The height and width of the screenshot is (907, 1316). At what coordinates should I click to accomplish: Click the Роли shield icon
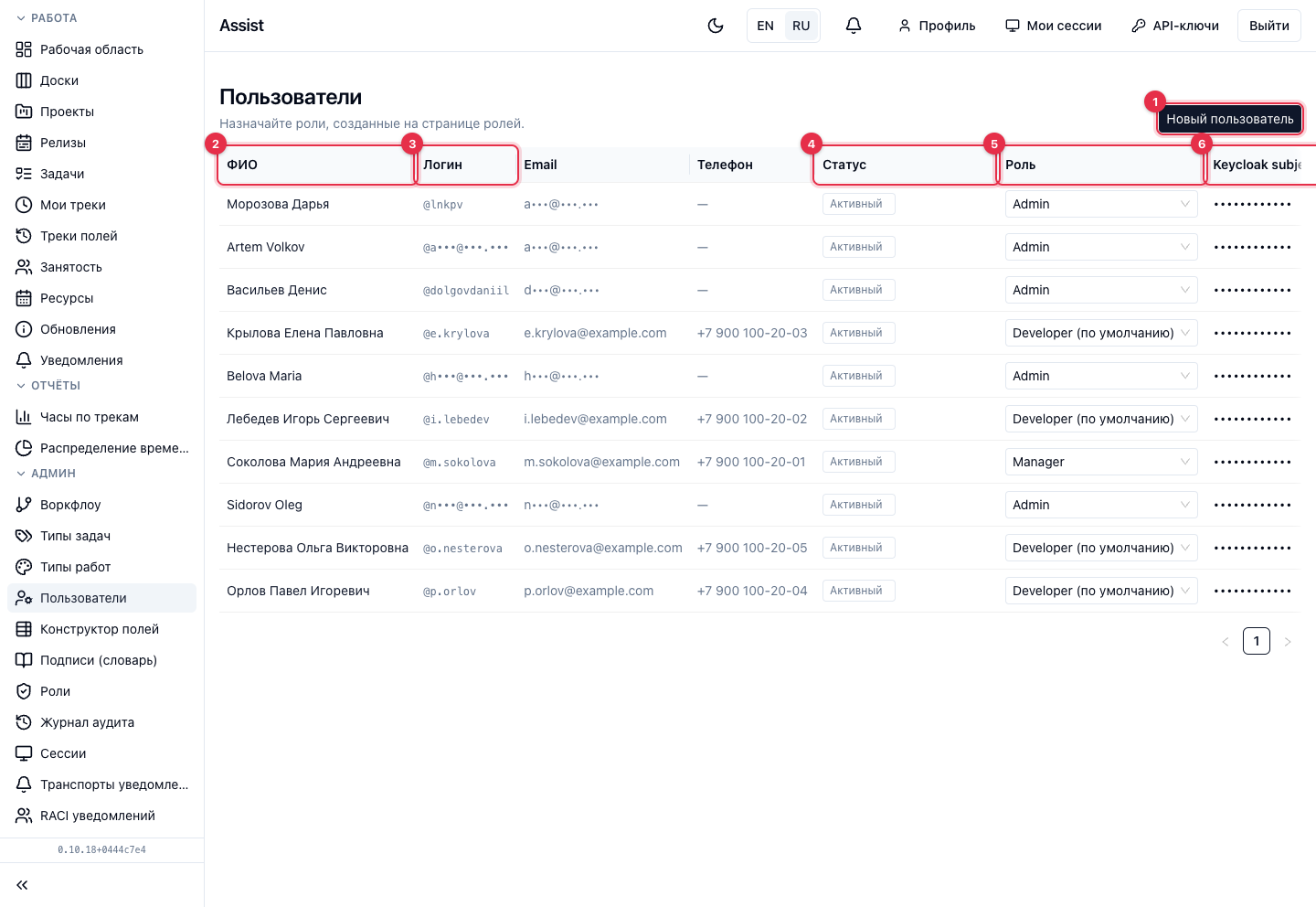(x=24, y=691)
